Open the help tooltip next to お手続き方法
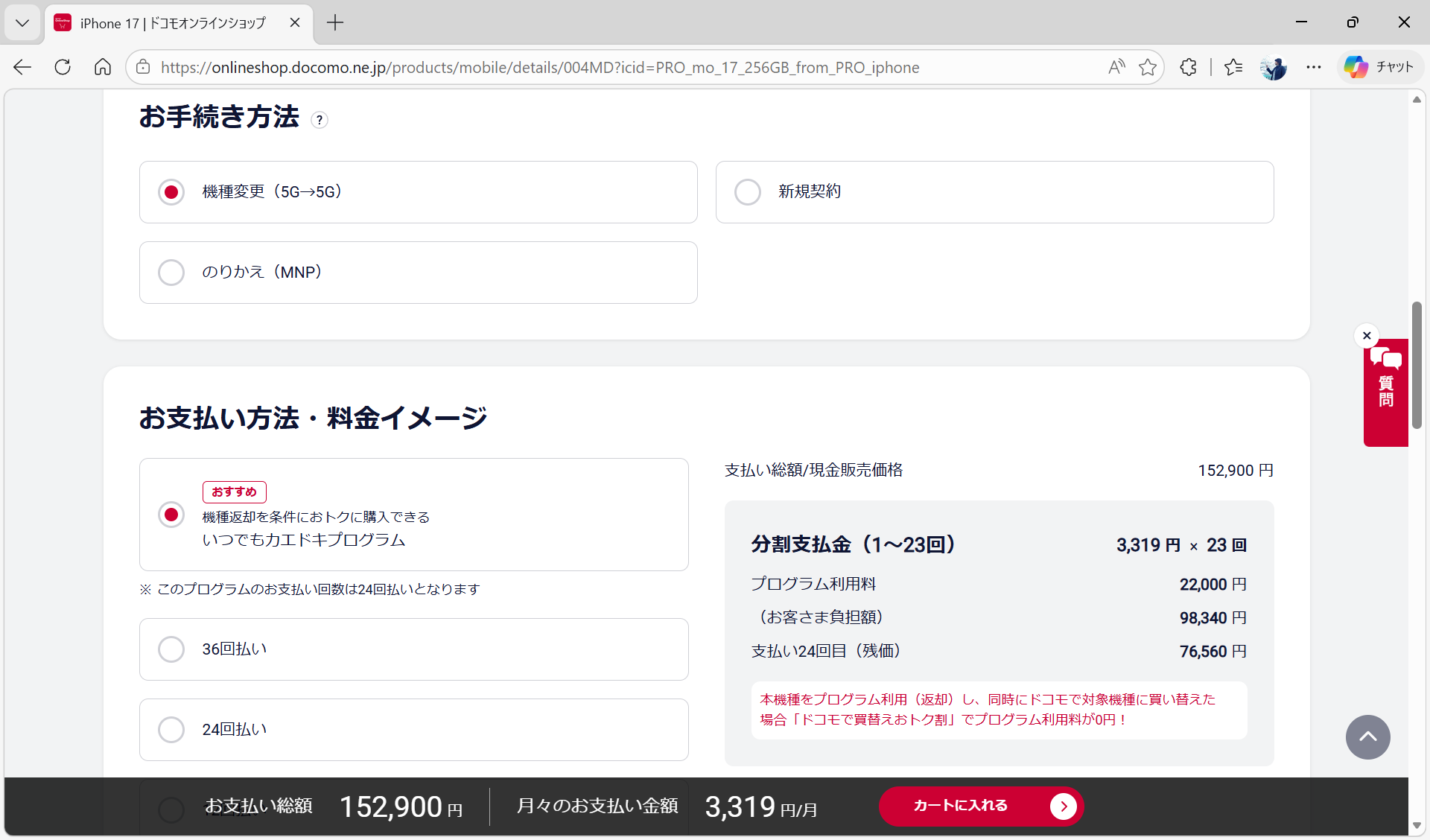1430x840 pixels. point(320,120)
